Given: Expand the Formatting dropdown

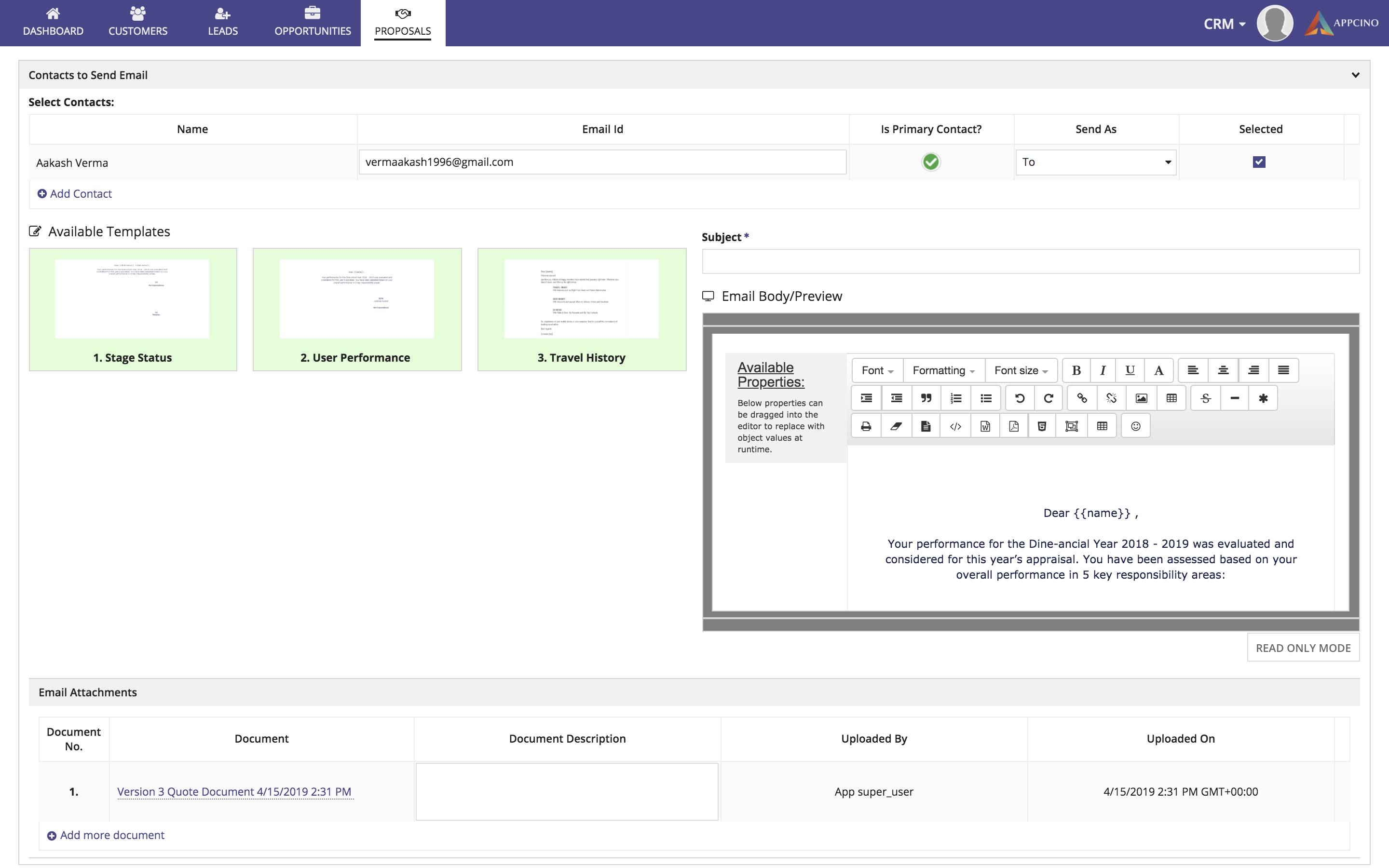Looking at the screenshot, I should tap(943, 370).
